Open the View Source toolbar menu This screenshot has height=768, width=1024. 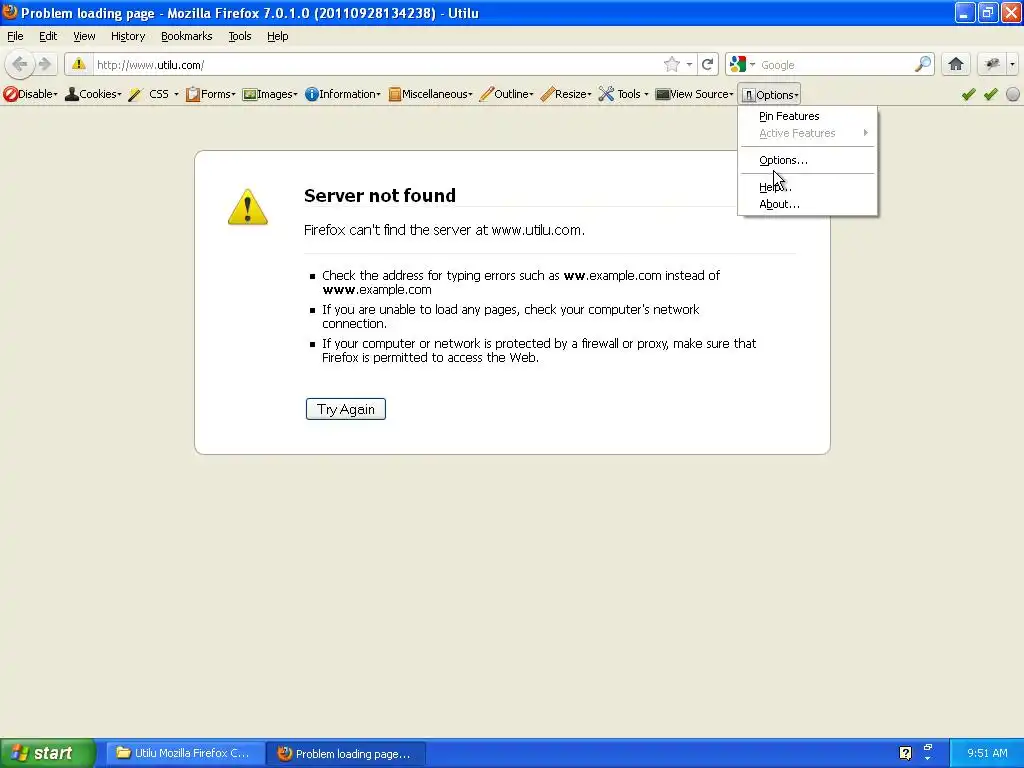(x=694, y=94)
